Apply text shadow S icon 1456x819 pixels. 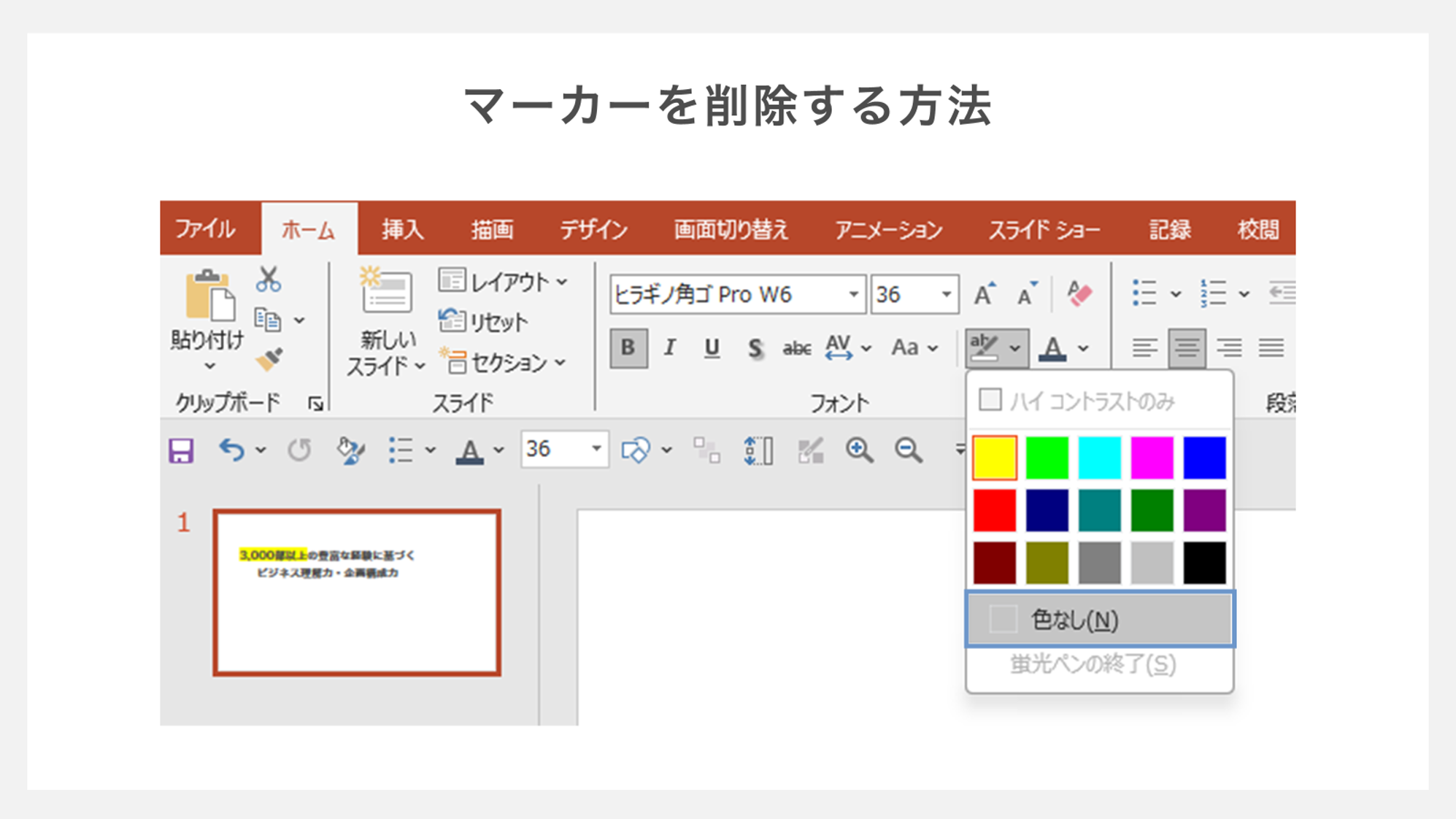click(755, 348)
